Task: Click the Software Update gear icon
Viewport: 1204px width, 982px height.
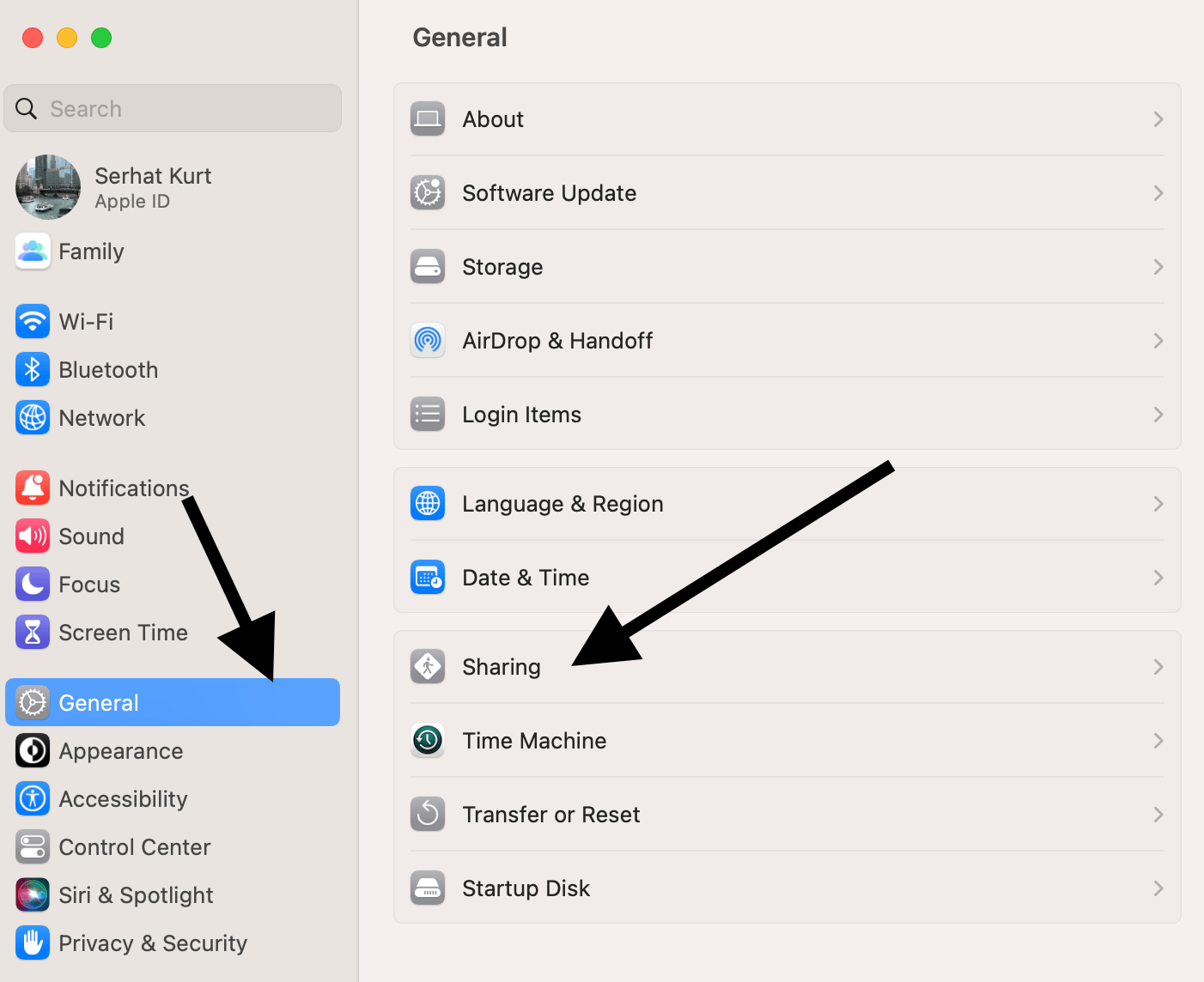Action: pyautogui.click(x=428, y=193)
